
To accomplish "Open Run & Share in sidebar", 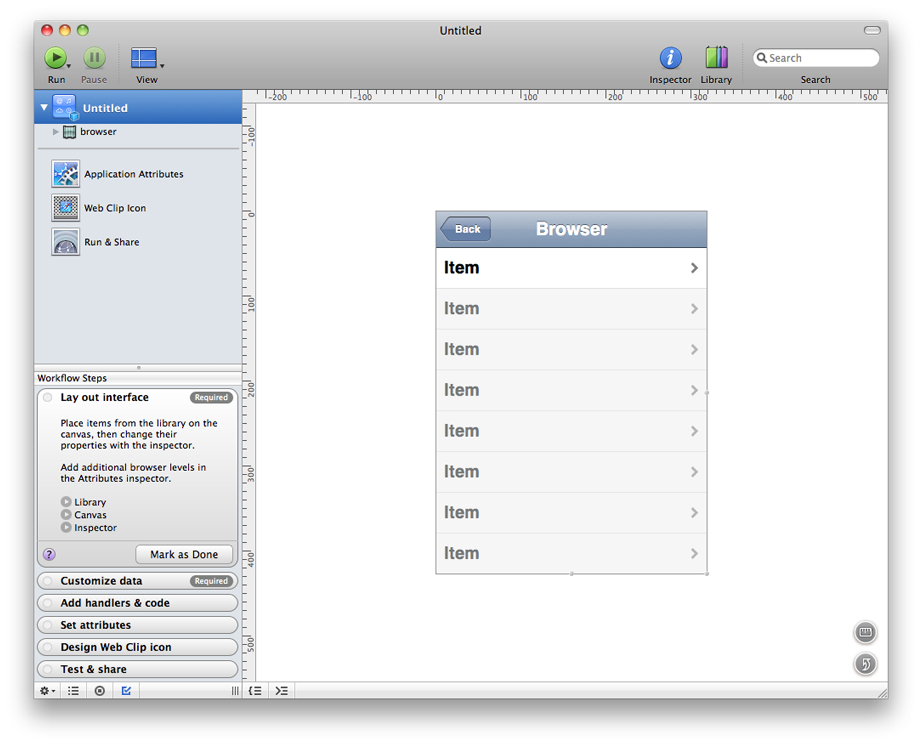I will 66,242.
